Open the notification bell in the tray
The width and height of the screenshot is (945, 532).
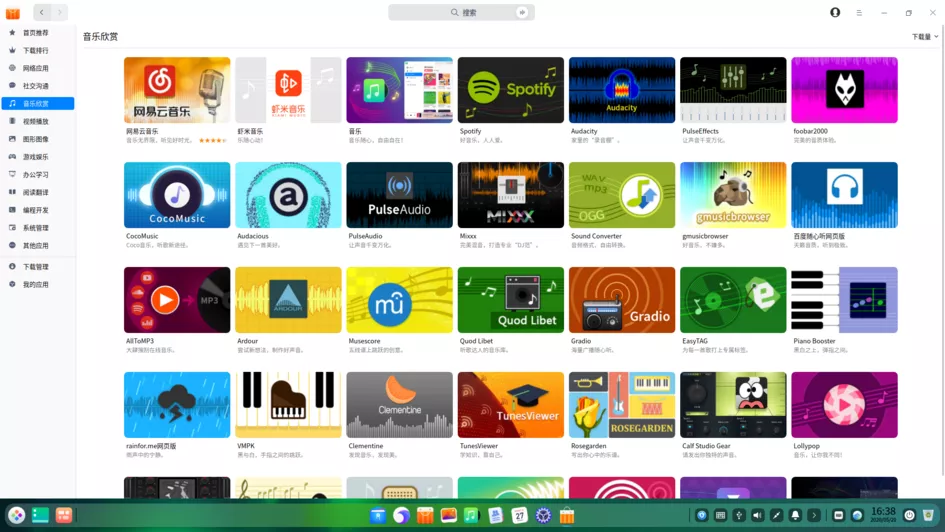(x=795, y=515)
